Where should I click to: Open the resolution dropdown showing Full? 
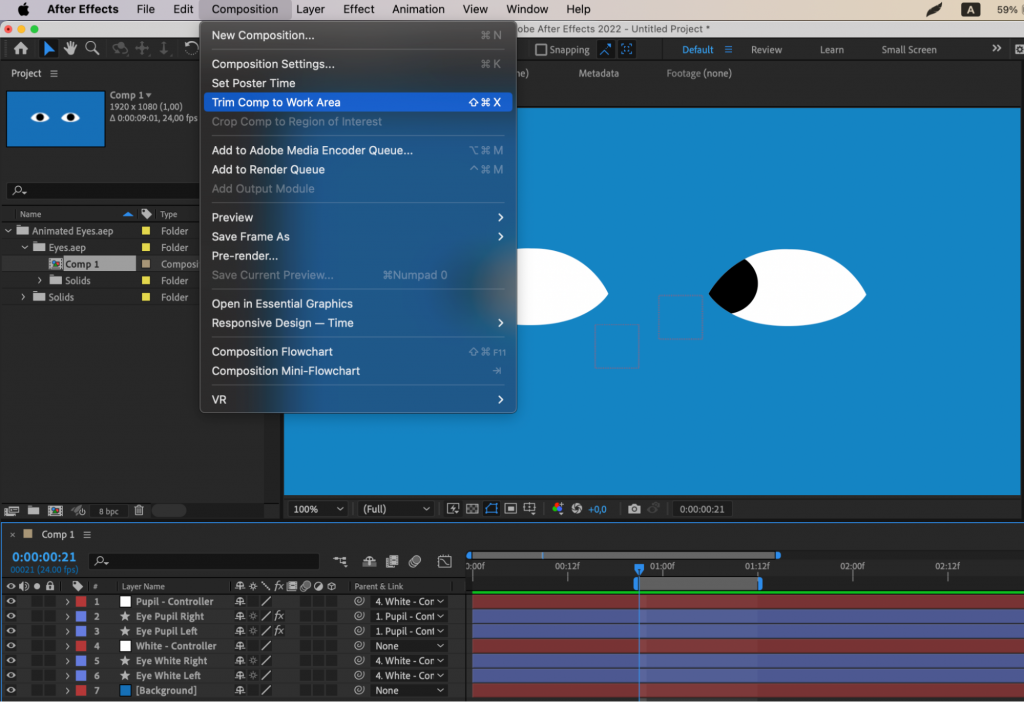[x=395, y=509]
